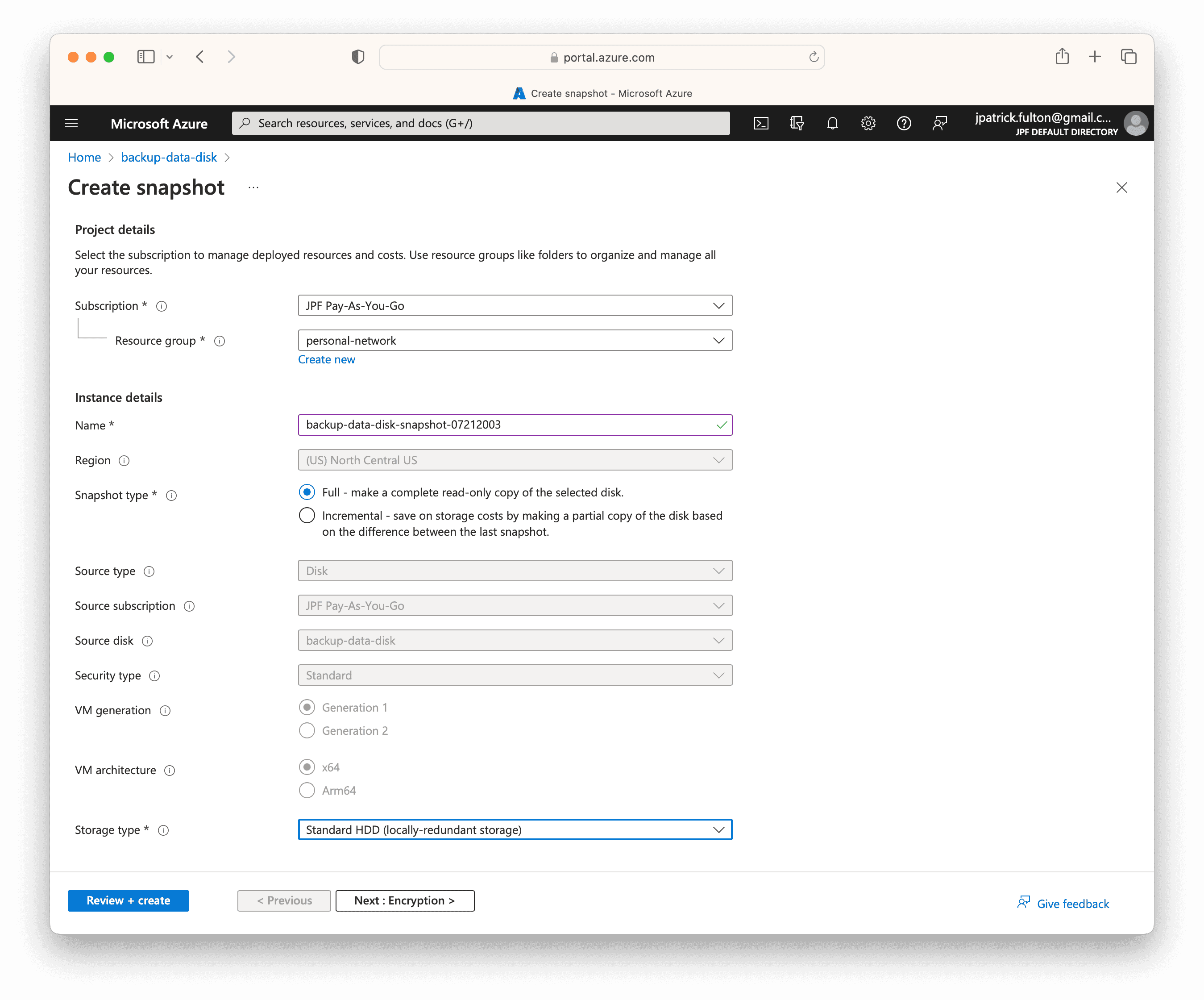This screenshot has width=1204, height=1000.
Task: Go to backup-data-disk breadcrumb
Action: (169, 157)
